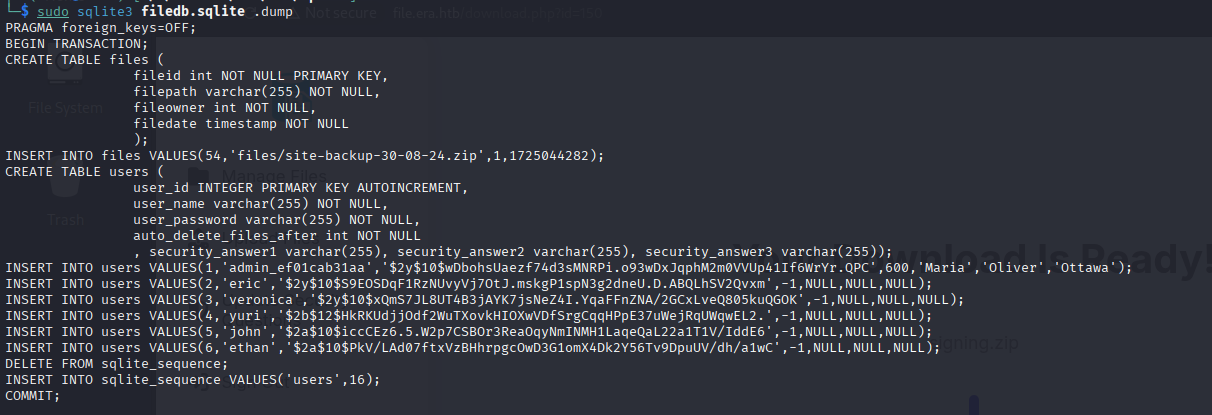Image resolution: width=1212 pixels, height=415 pixels.
Task: Click the faint Not secure address indicator
Action: point(343,13)
